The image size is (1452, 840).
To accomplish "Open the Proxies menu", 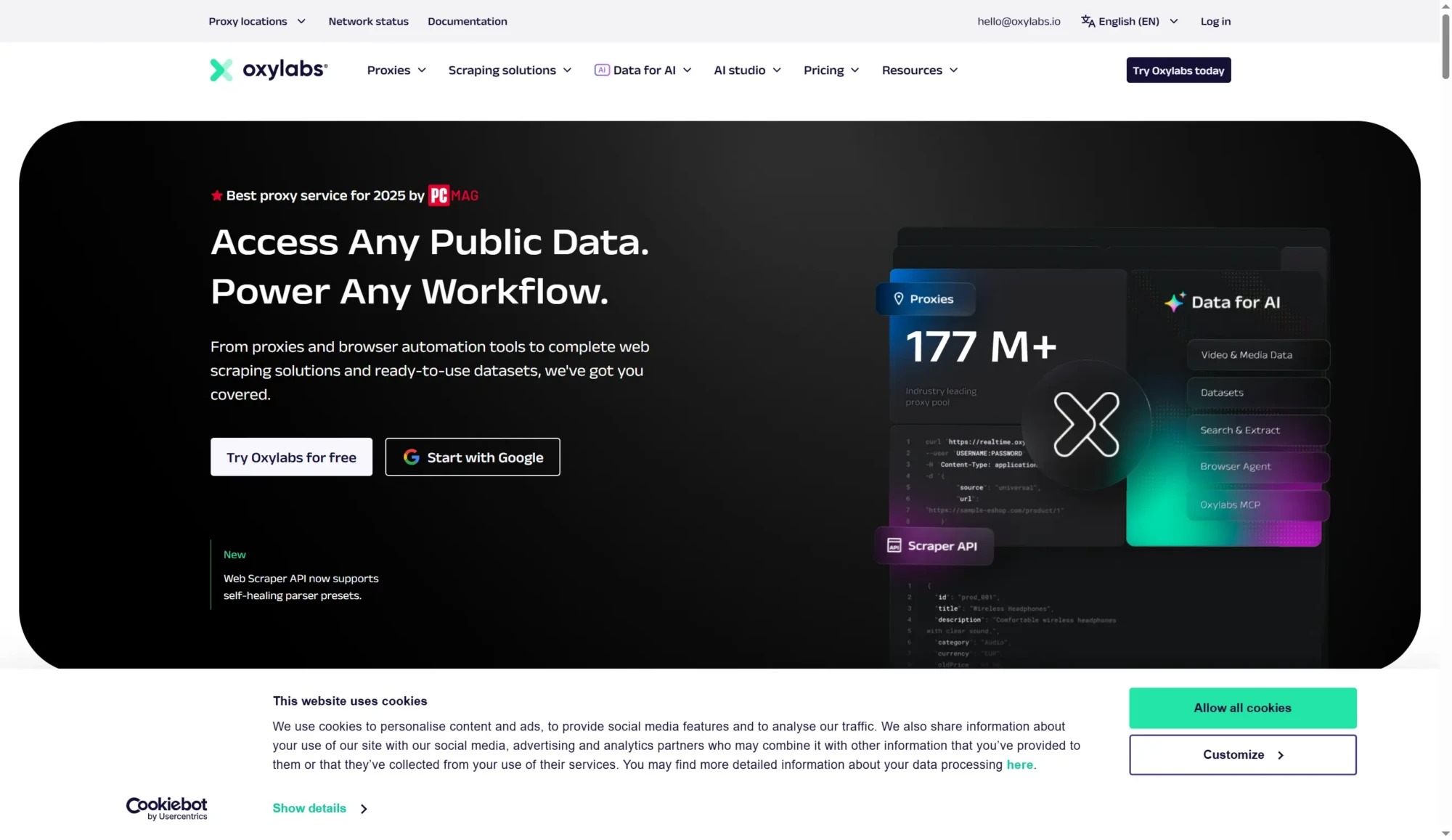I will coord(396,70).
